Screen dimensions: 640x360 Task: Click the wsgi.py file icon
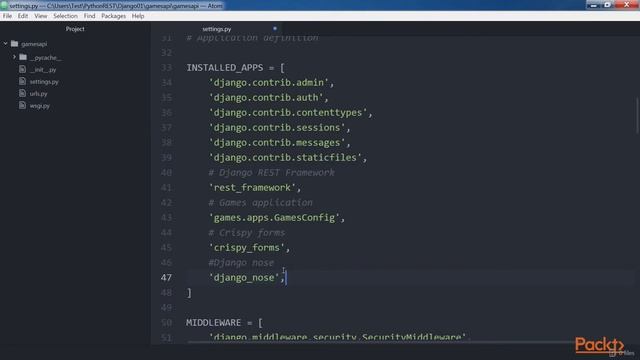22,105
